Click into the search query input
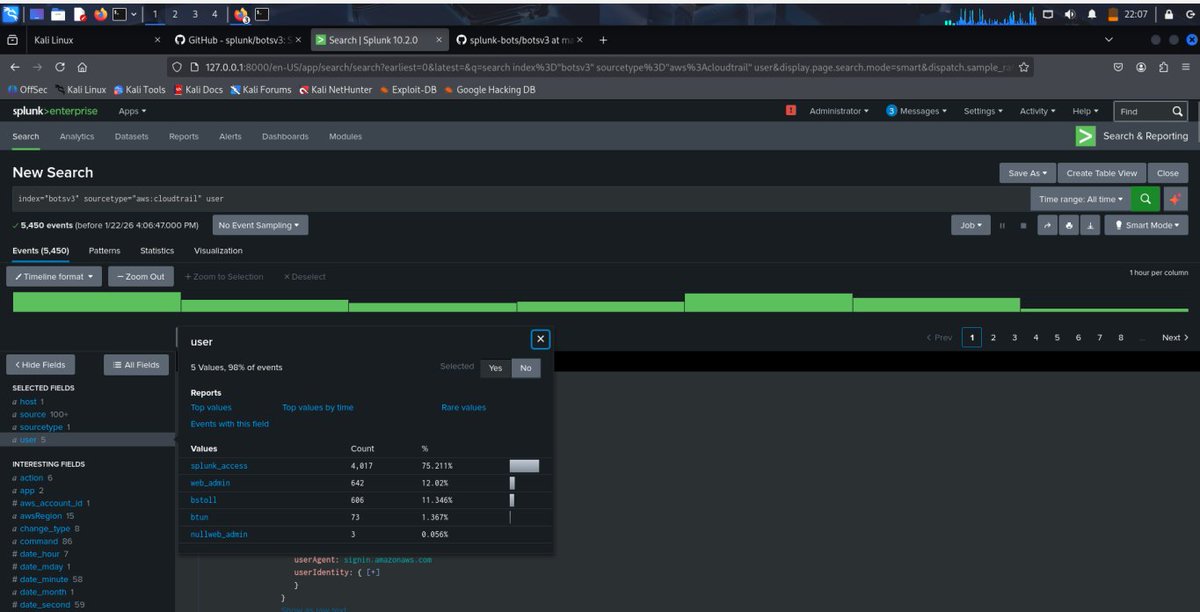Viewport: 1200px width, 612px height. tap(520, 199)
